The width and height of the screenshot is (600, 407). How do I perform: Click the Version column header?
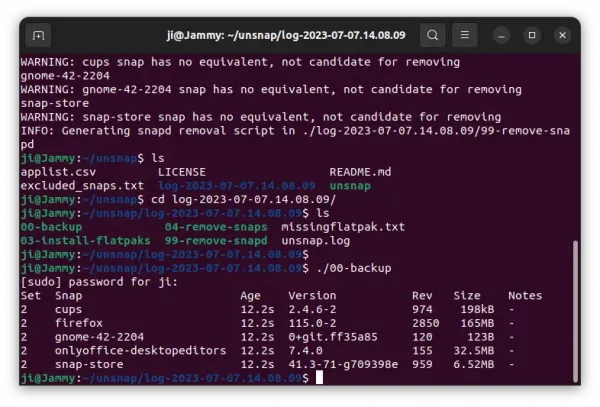[312, 296]
